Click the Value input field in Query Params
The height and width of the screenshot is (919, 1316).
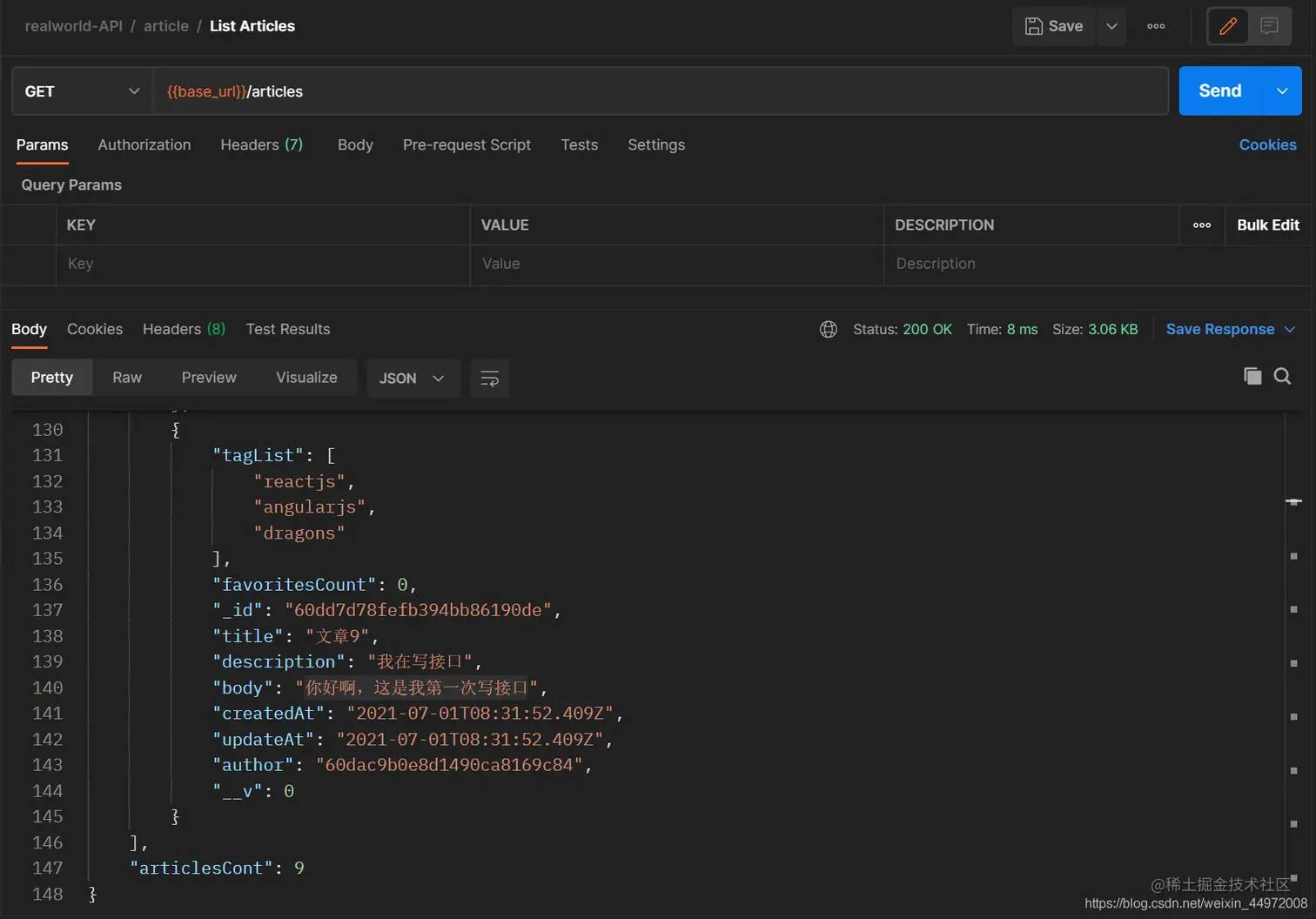coord(676,264)
